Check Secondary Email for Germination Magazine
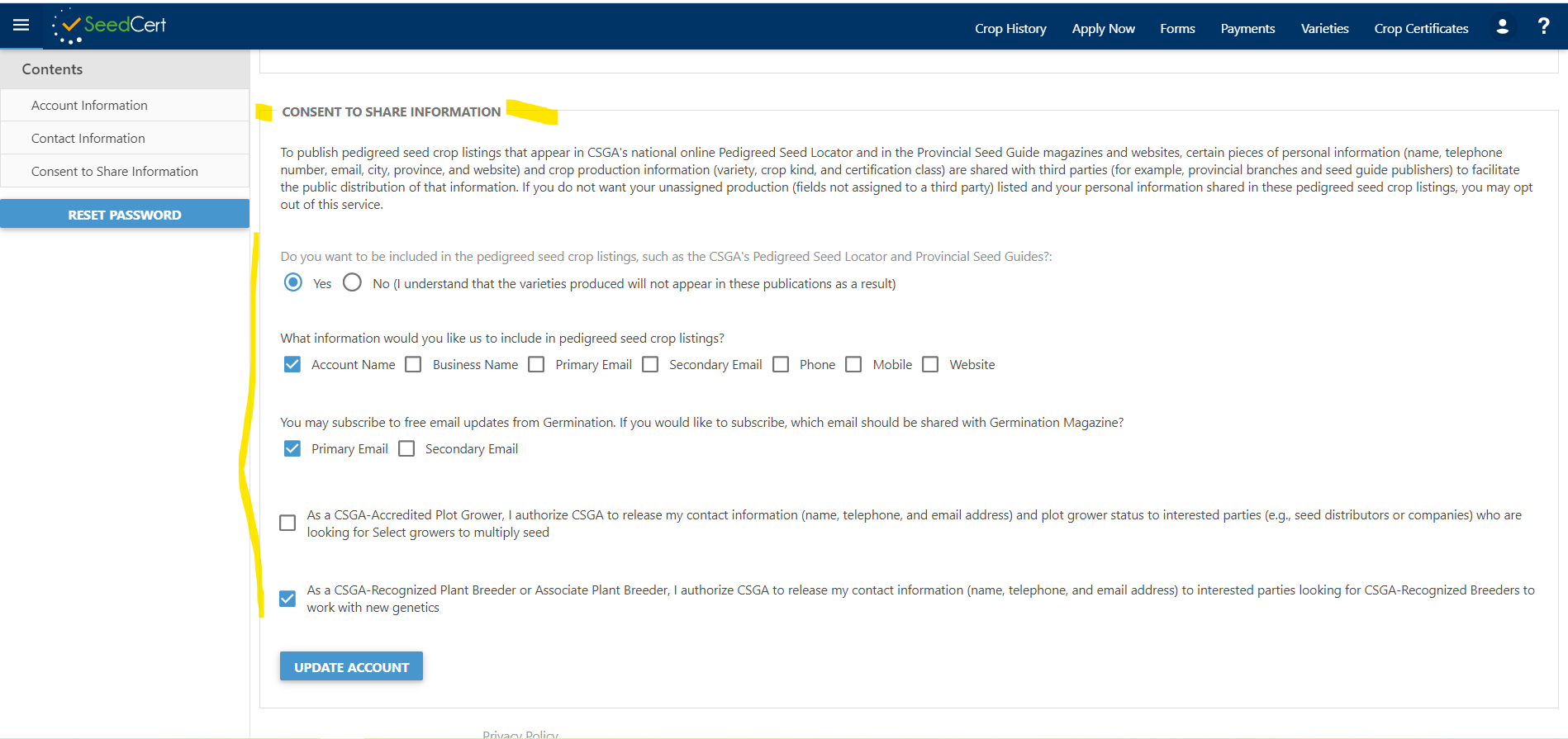 coord(406,448)
